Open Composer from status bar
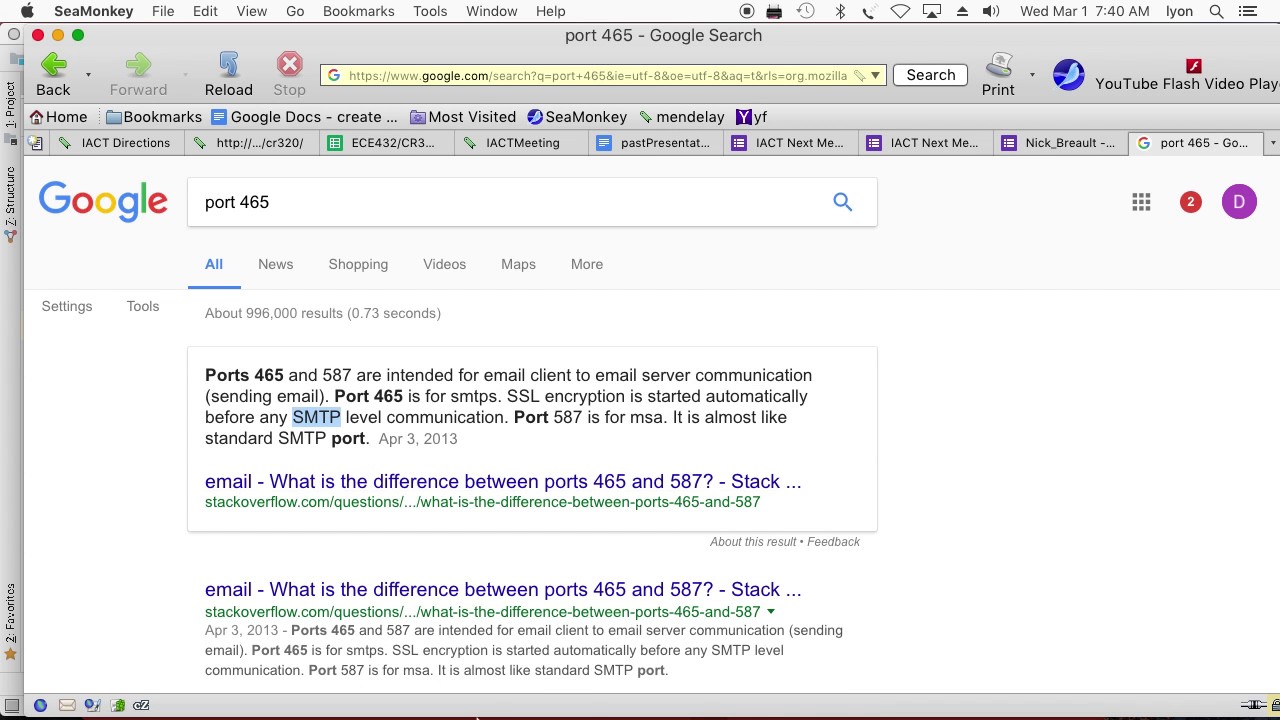The width and height of the screenshot is (1280, 720). (92, 705)
